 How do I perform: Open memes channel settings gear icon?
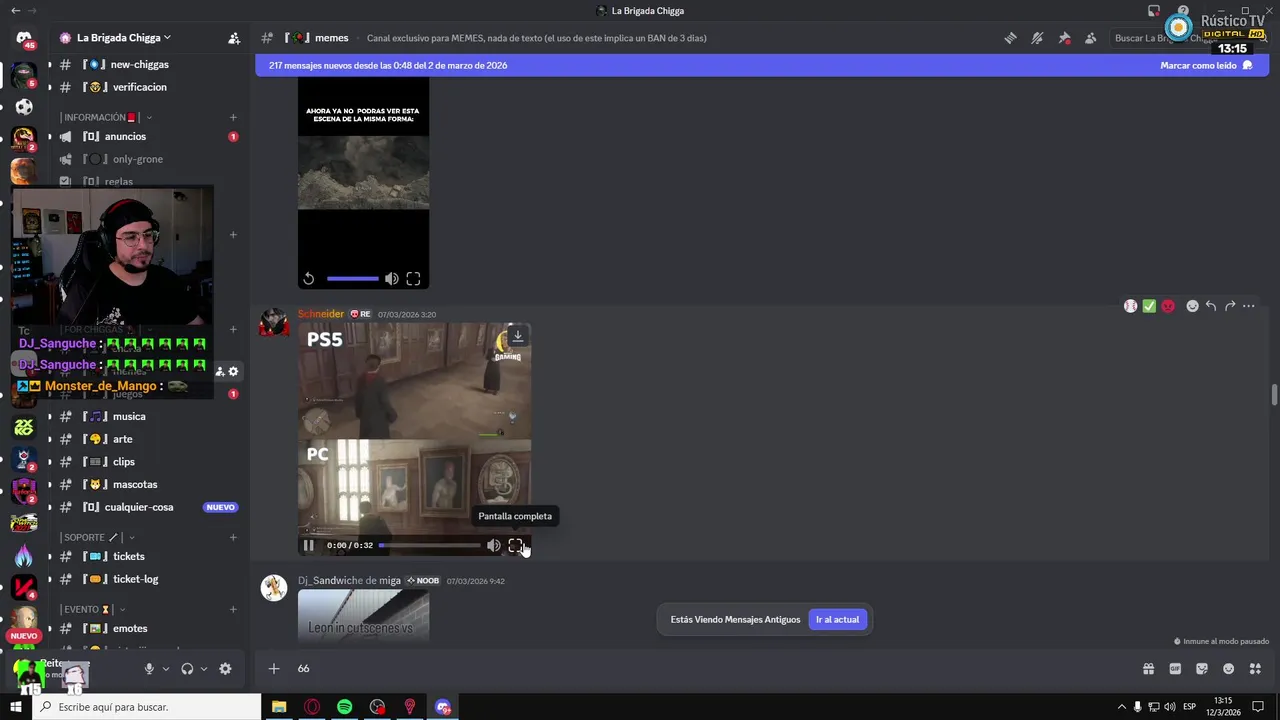coord(234,371)
